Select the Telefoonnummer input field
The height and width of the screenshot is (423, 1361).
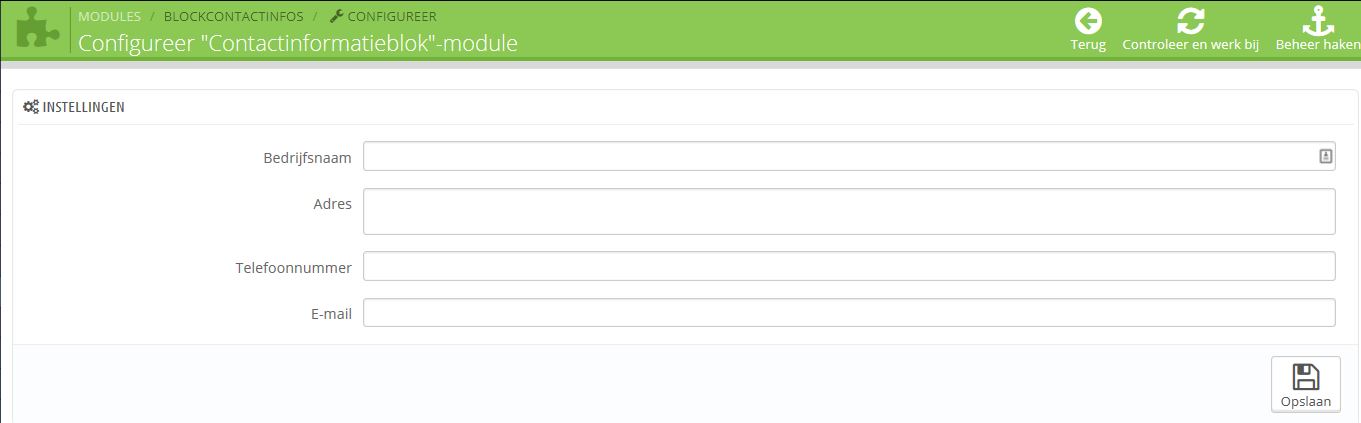(848, 266)
